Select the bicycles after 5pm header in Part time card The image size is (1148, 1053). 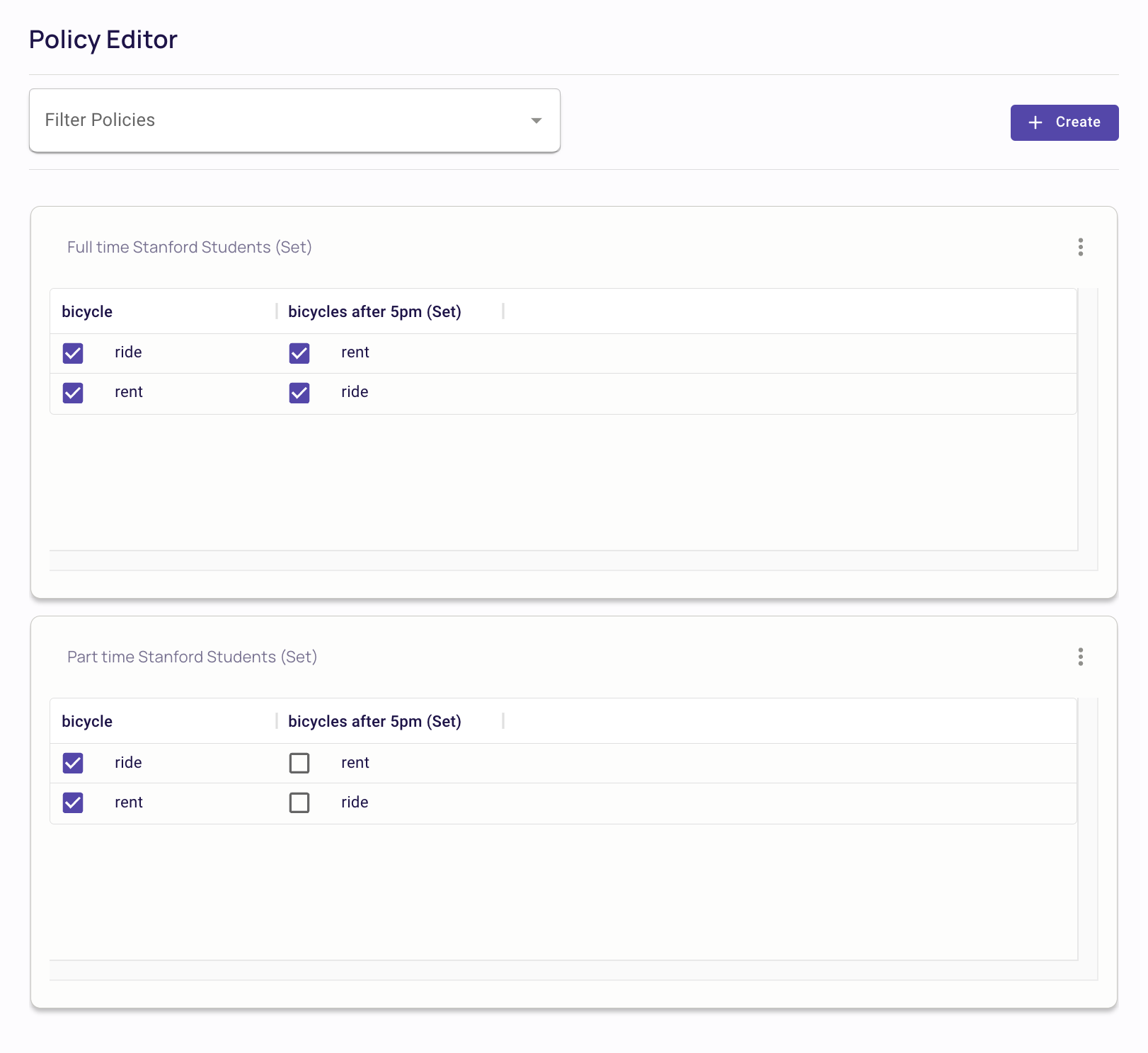(x=374, y=721)
